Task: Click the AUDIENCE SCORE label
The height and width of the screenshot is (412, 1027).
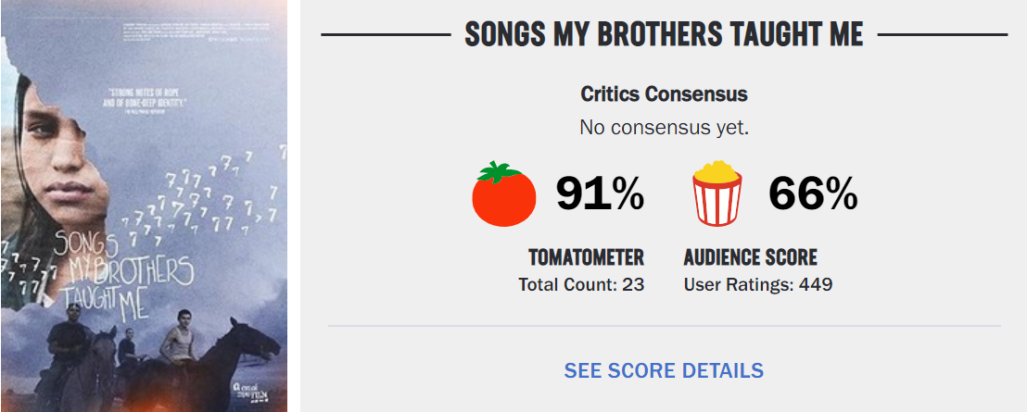Action: click(x=751, y=257)
